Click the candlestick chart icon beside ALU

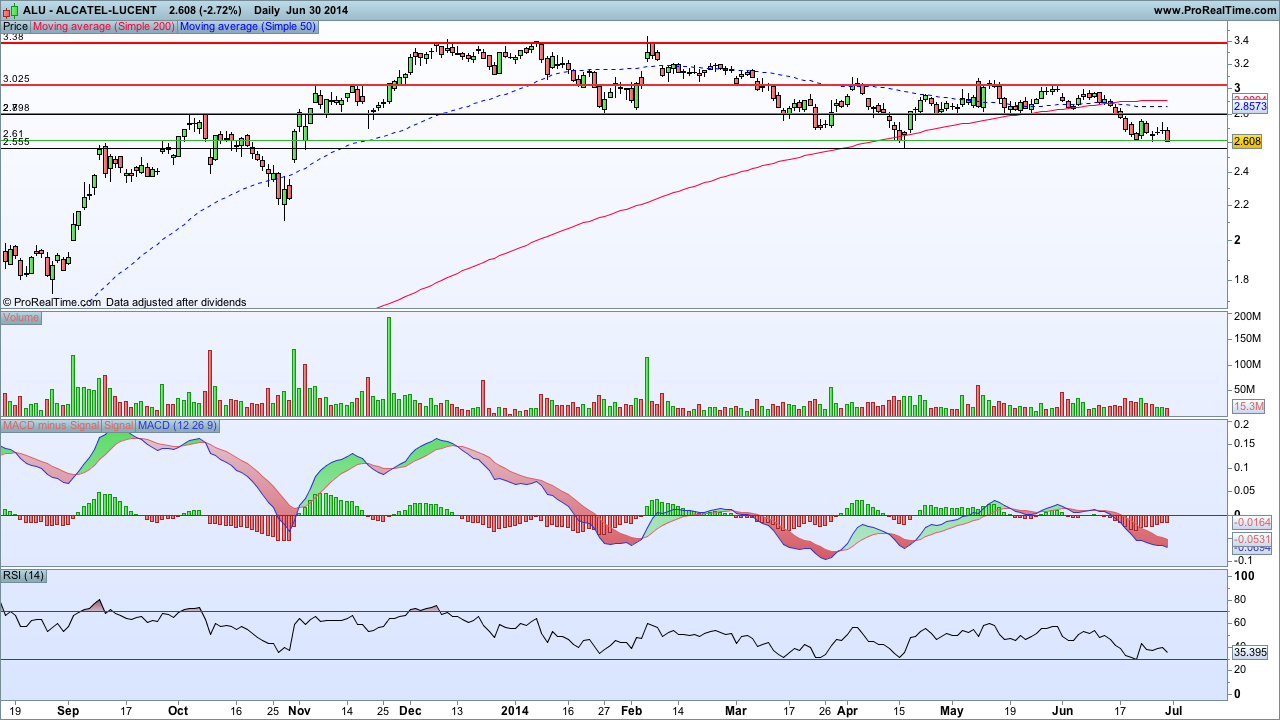pyautogui.click(x=8, y=9)
